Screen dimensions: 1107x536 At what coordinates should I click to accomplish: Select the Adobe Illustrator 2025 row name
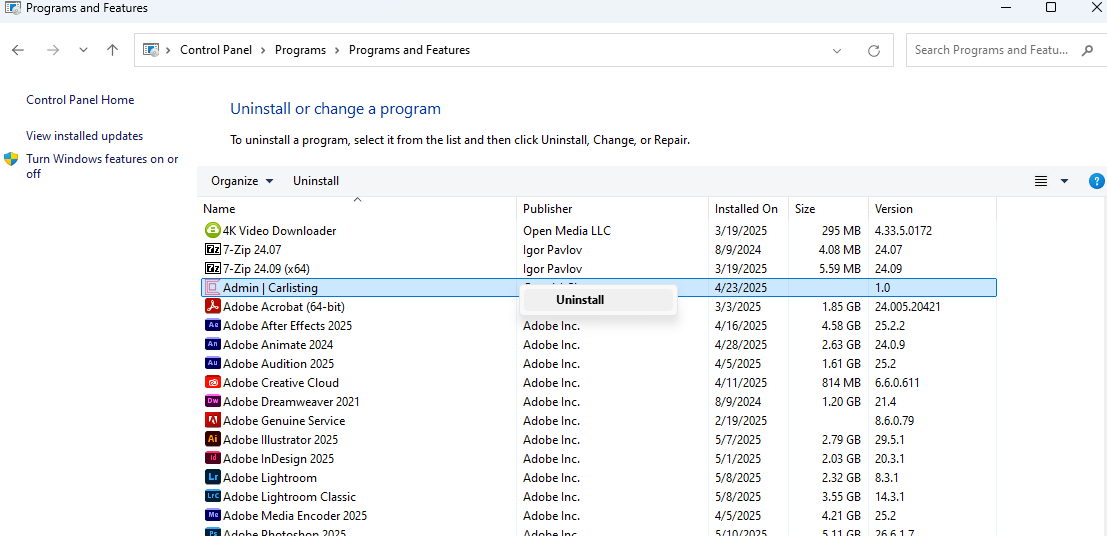[280, 439]
